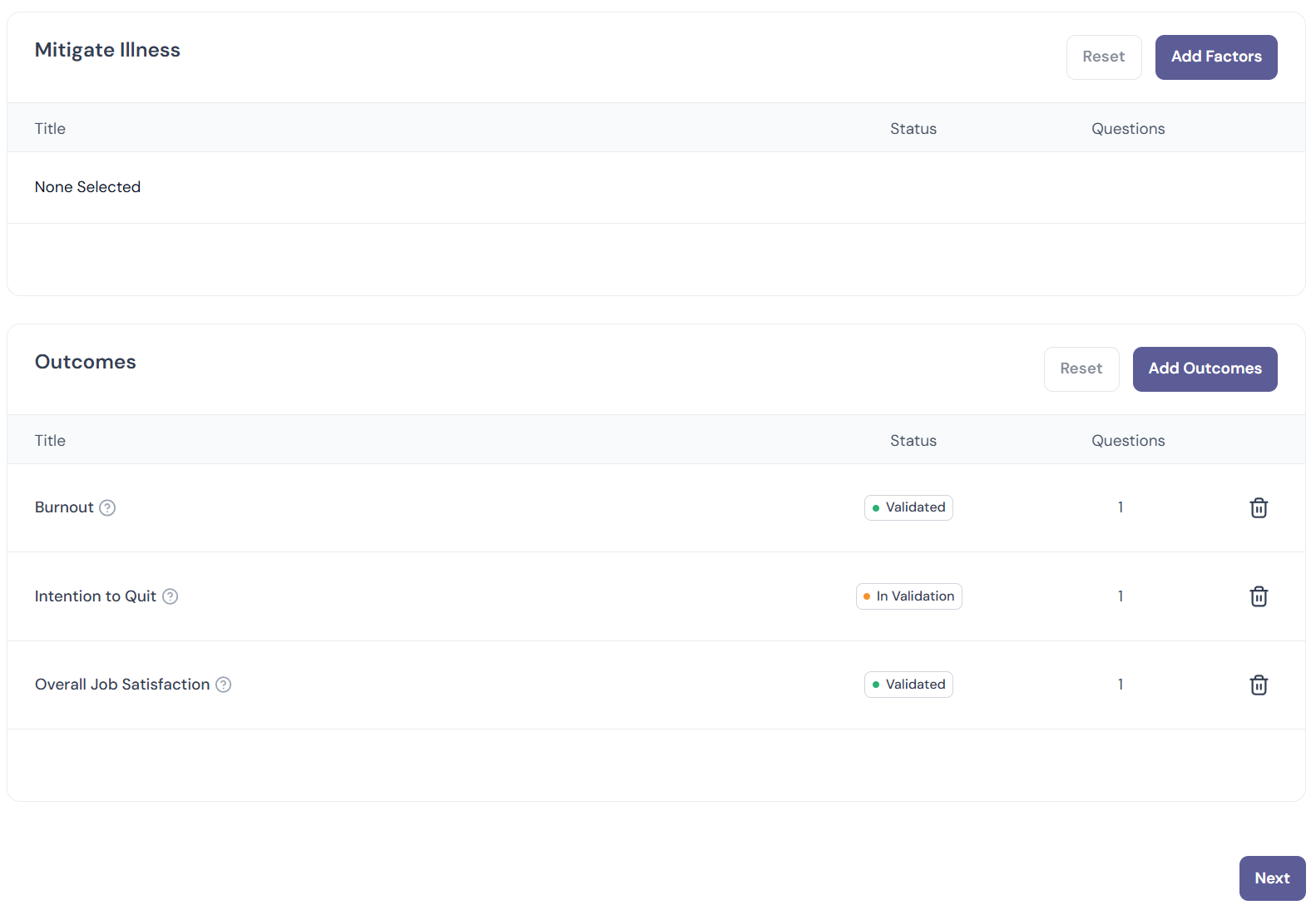Select Overall Job Satisfaction title text

click(x=122, y=685)
